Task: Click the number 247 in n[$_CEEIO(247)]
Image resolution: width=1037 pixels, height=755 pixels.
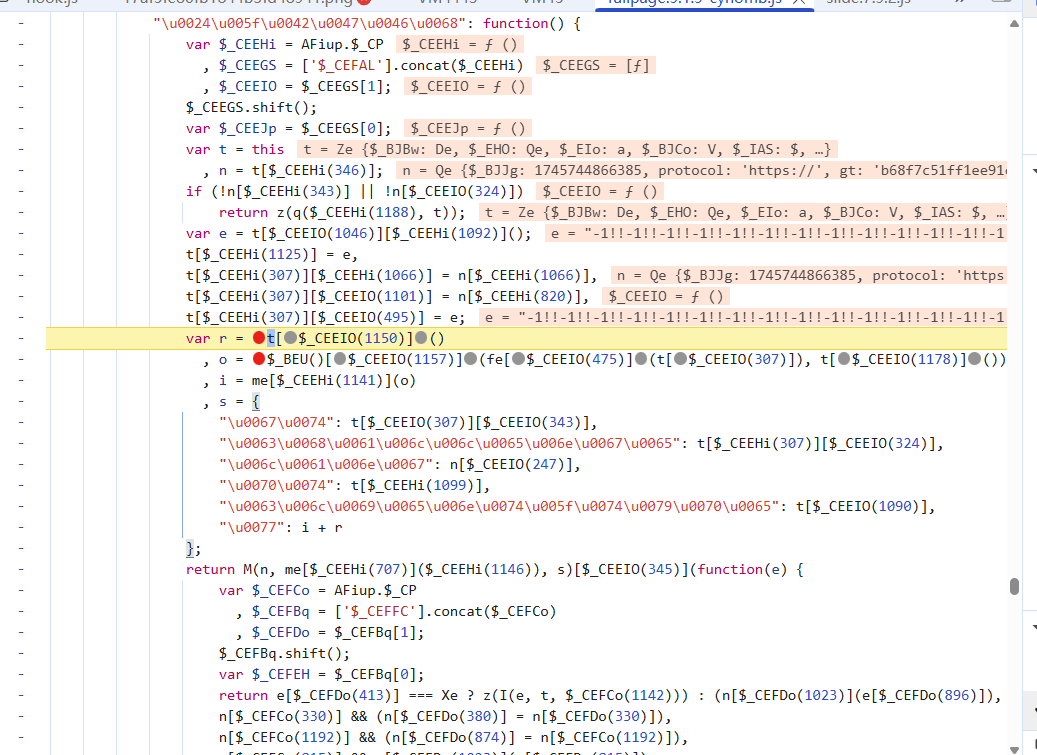Action: click(544, 464)
